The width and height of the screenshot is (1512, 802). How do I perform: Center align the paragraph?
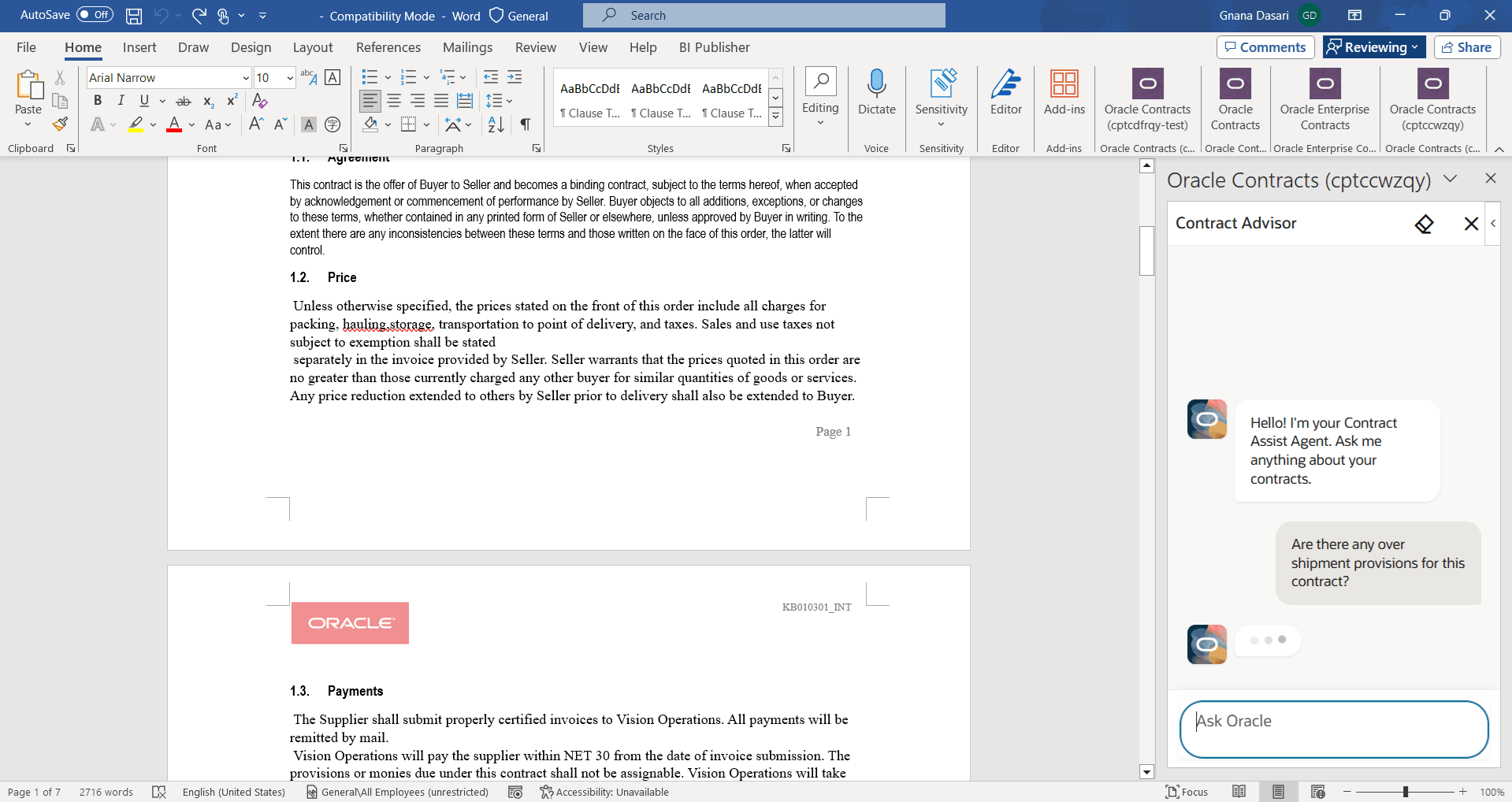pyautogui.click(x=394, y=101)
